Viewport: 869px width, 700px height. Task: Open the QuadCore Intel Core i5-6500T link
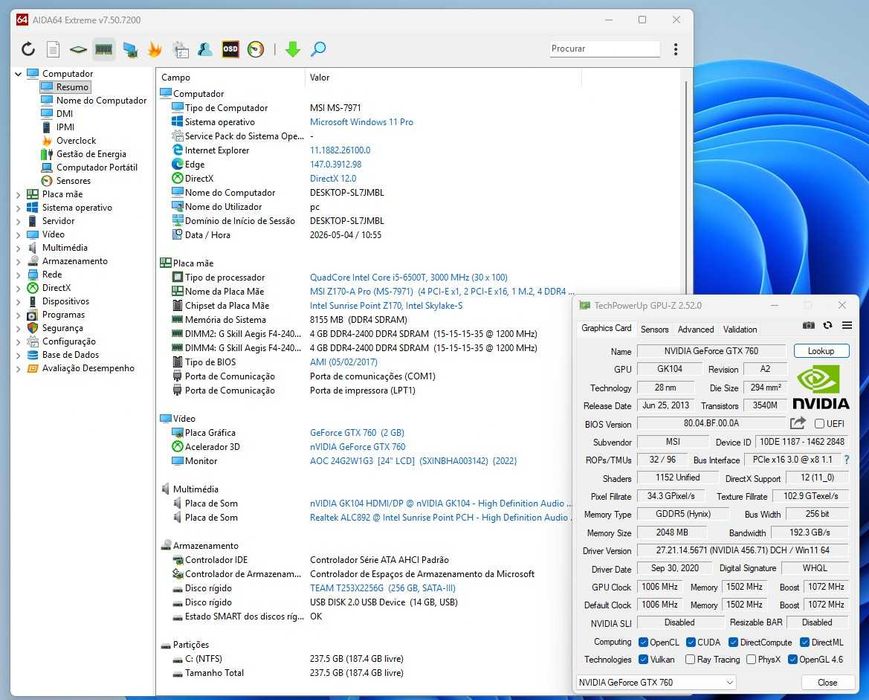click(x=408, y=277)
